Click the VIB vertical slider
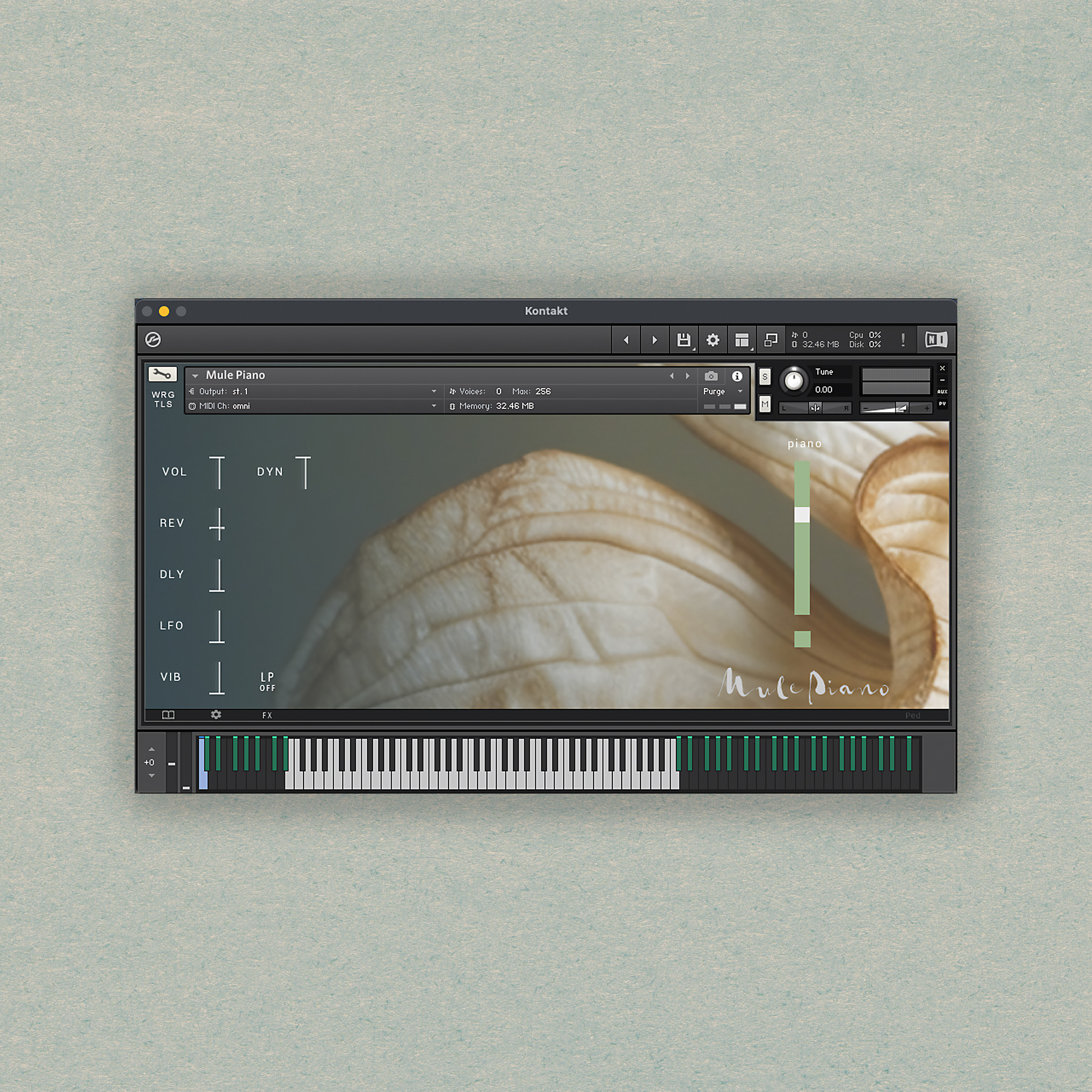 (x=218, y=678)
